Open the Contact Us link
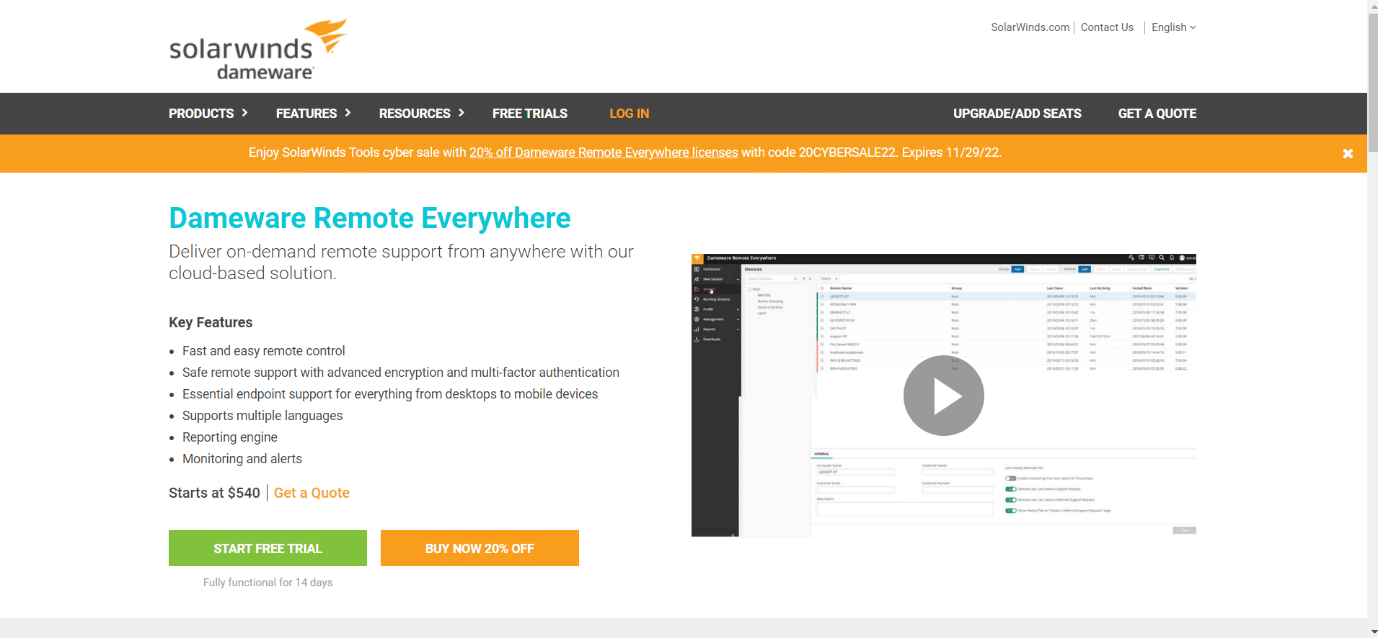This screenshot has width=1378, height=638. click(1107, 27)
